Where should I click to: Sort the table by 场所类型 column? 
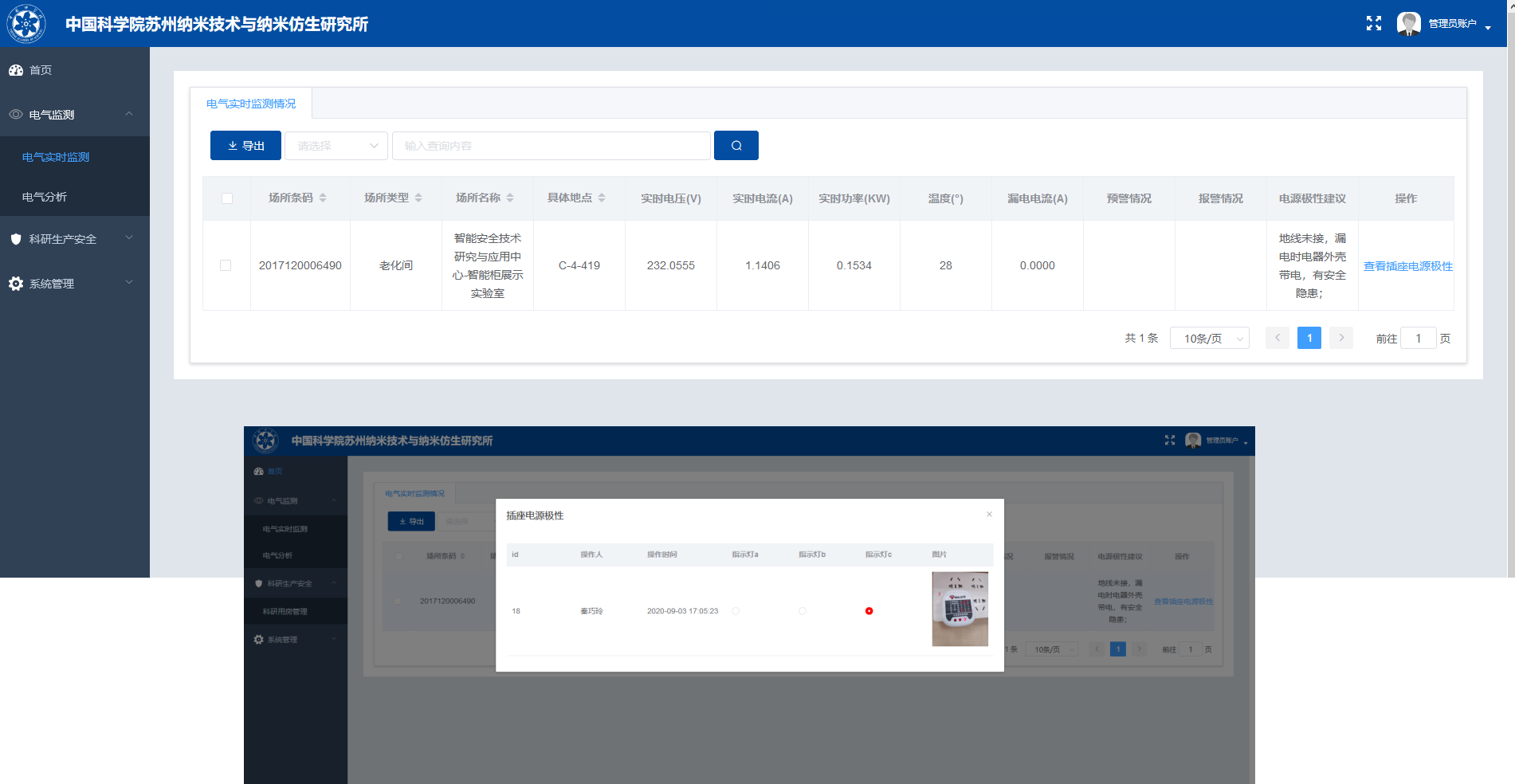coord(418,198)
